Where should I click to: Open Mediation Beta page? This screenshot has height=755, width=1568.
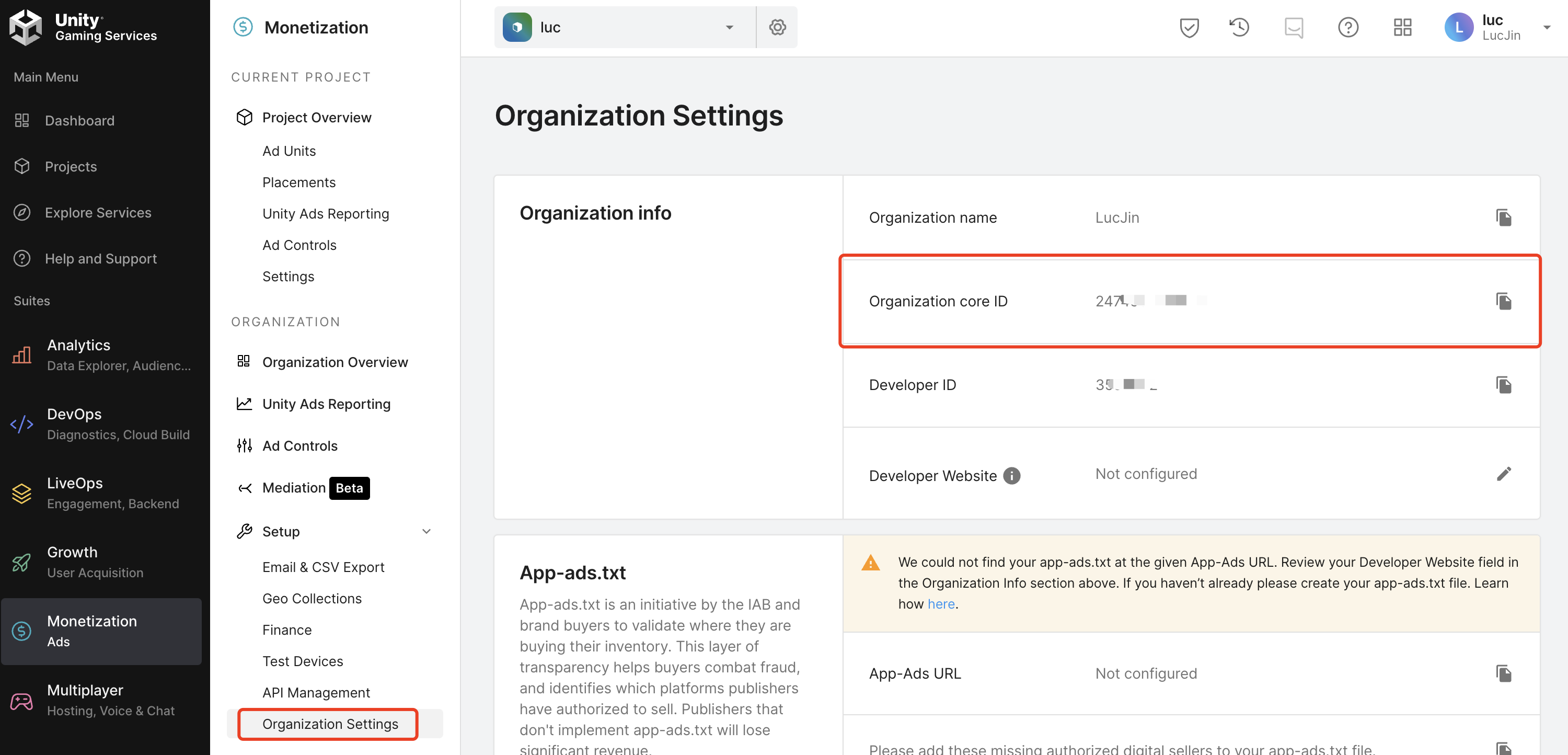click(315, 488)
